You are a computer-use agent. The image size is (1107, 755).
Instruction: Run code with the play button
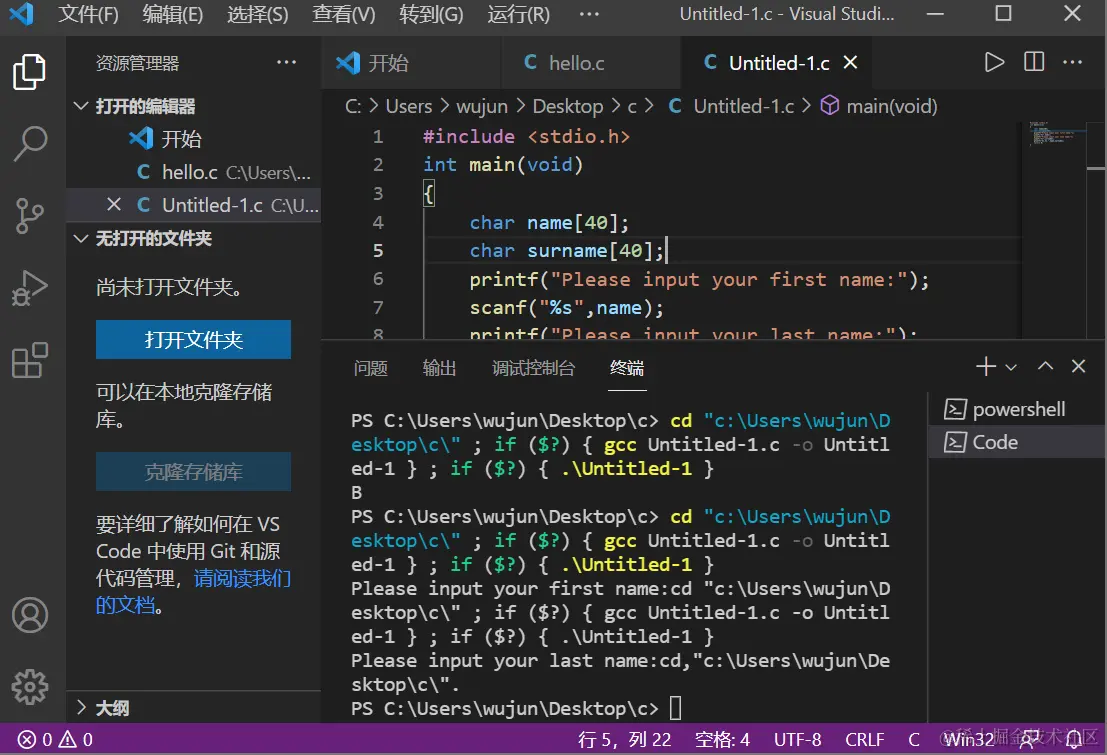[x=994, y=62]
